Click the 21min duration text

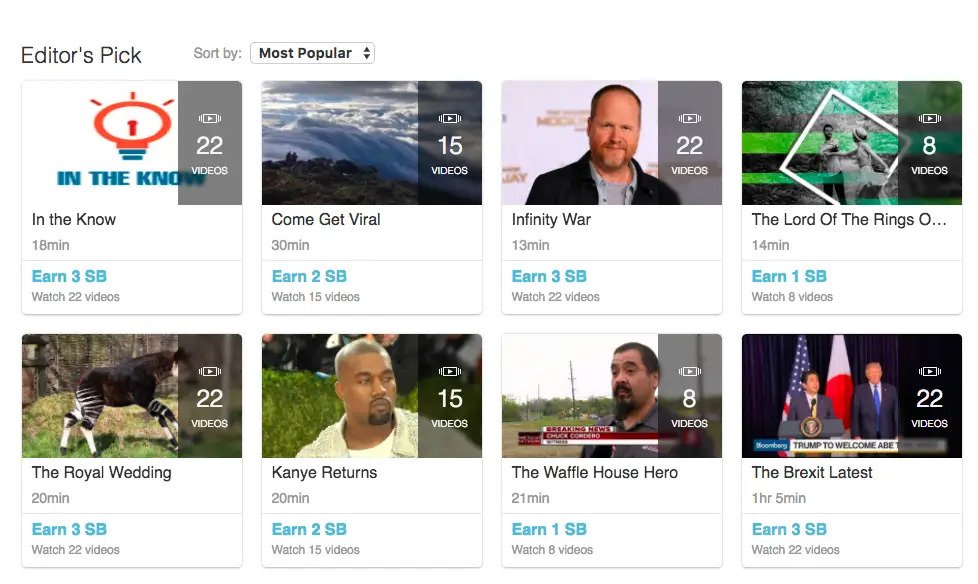[x=530, y=498]
